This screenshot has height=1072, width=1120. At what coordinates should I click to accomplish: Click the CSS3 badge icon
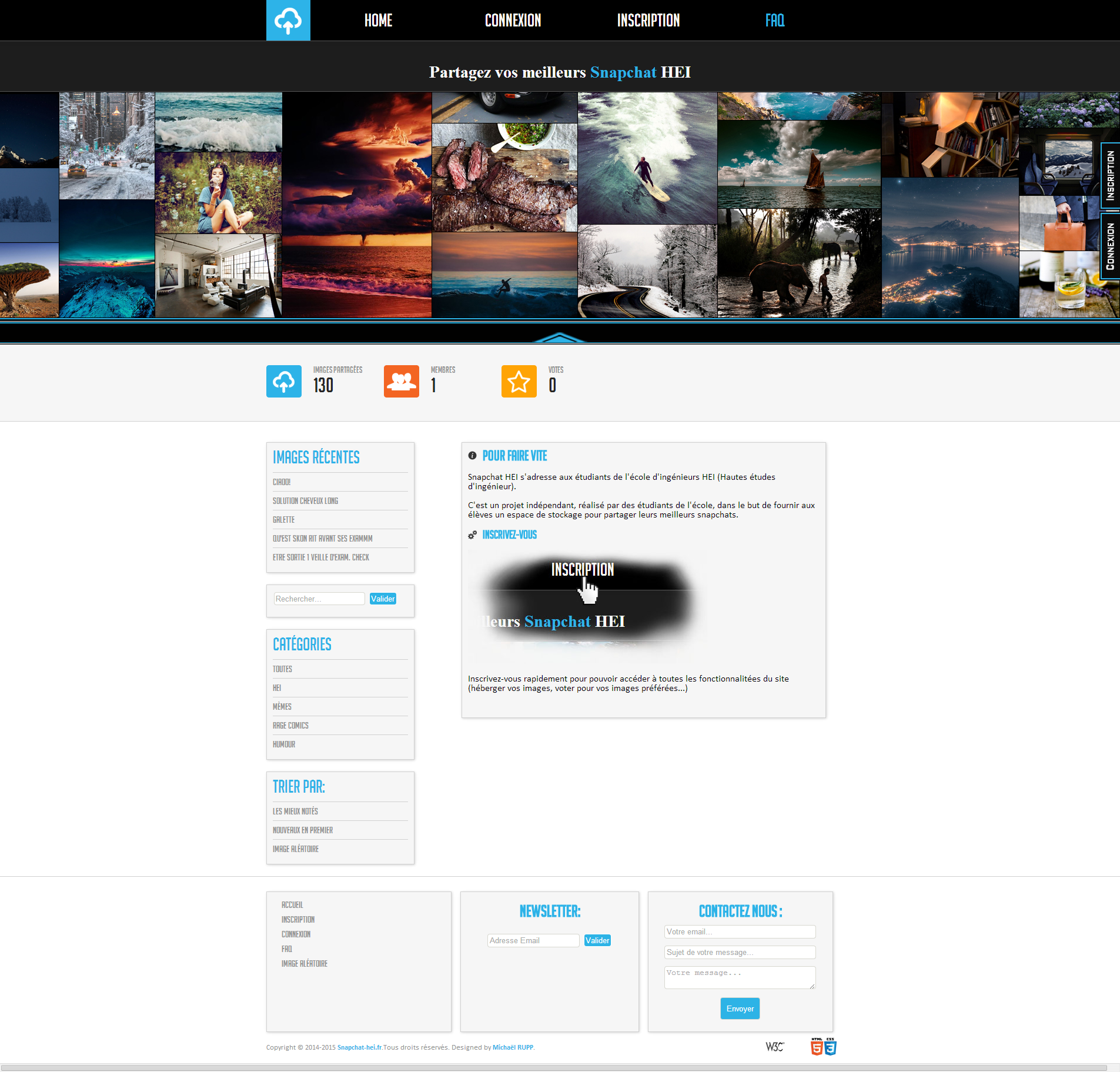coord(830,1047)
